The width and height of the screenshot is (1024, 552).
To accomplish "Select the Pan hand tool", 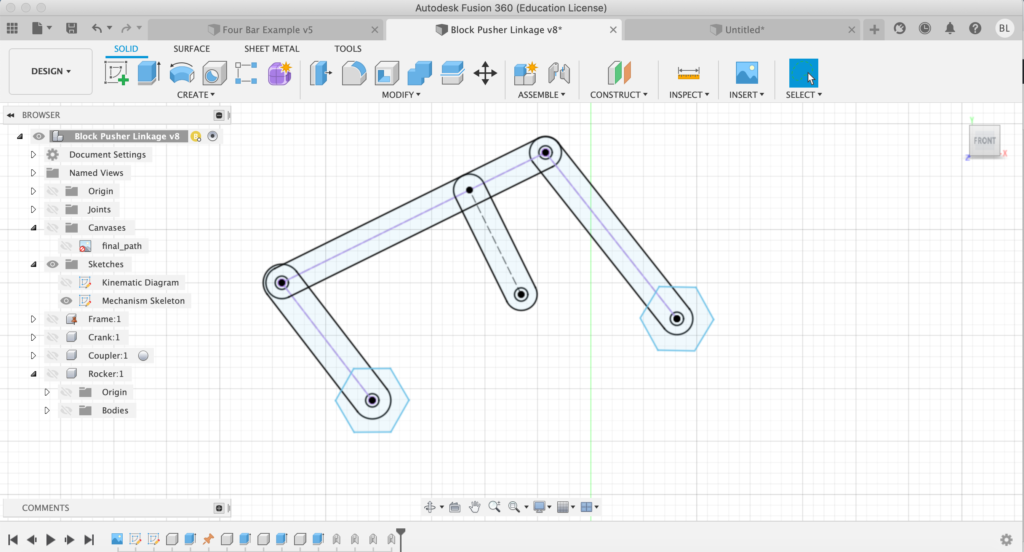I will pos(475,507).
